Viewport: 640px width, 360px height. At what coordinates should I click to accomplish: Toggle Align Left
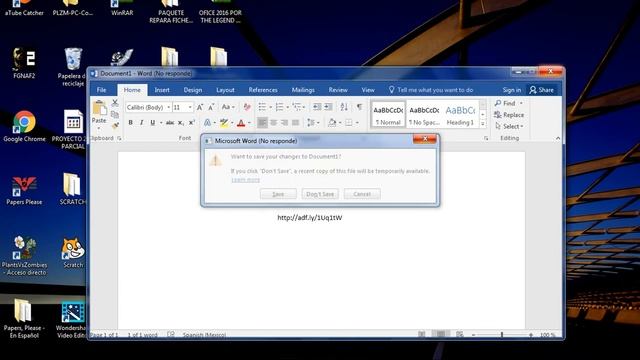pos(262,122)
